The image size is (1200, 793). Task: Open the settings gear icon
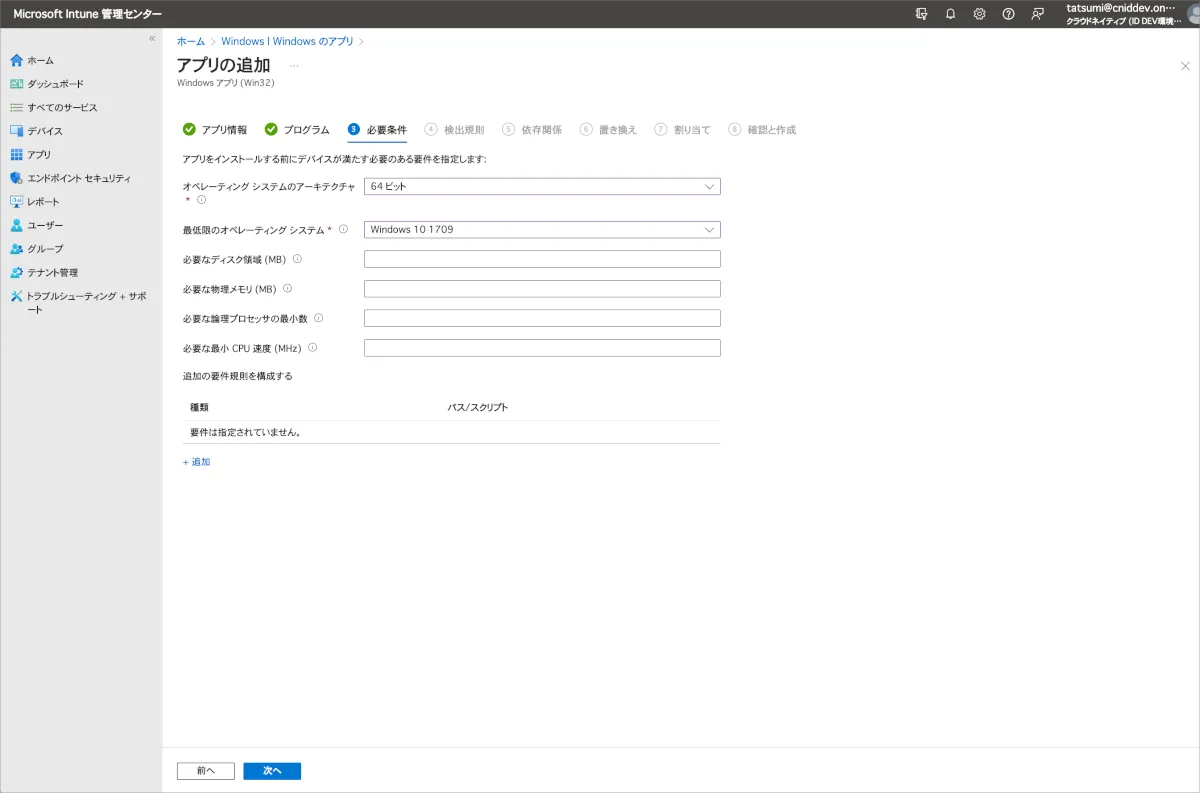(x=979, y=14)
